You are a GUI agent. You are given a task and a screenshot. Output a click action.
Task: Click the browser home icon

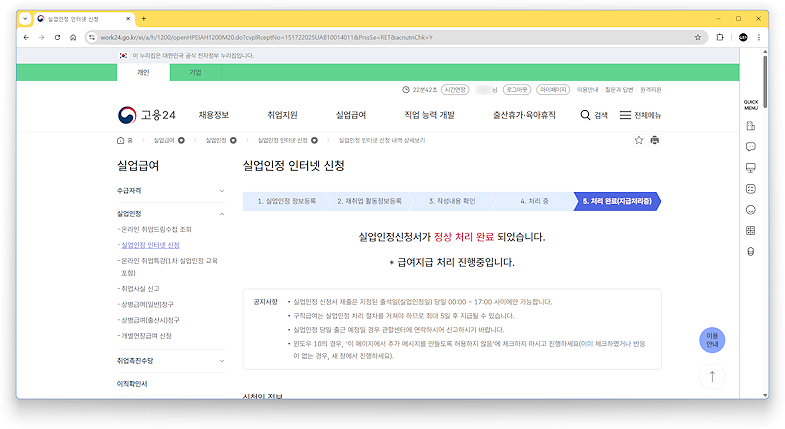73,38
